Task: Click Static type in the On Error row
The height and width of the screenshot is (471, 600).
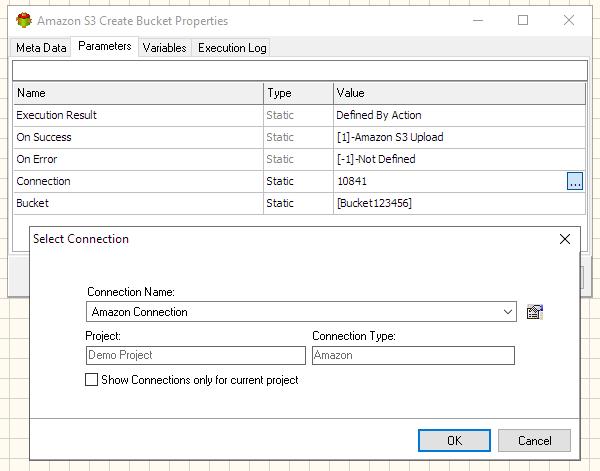Action: (x=280, y=159)
